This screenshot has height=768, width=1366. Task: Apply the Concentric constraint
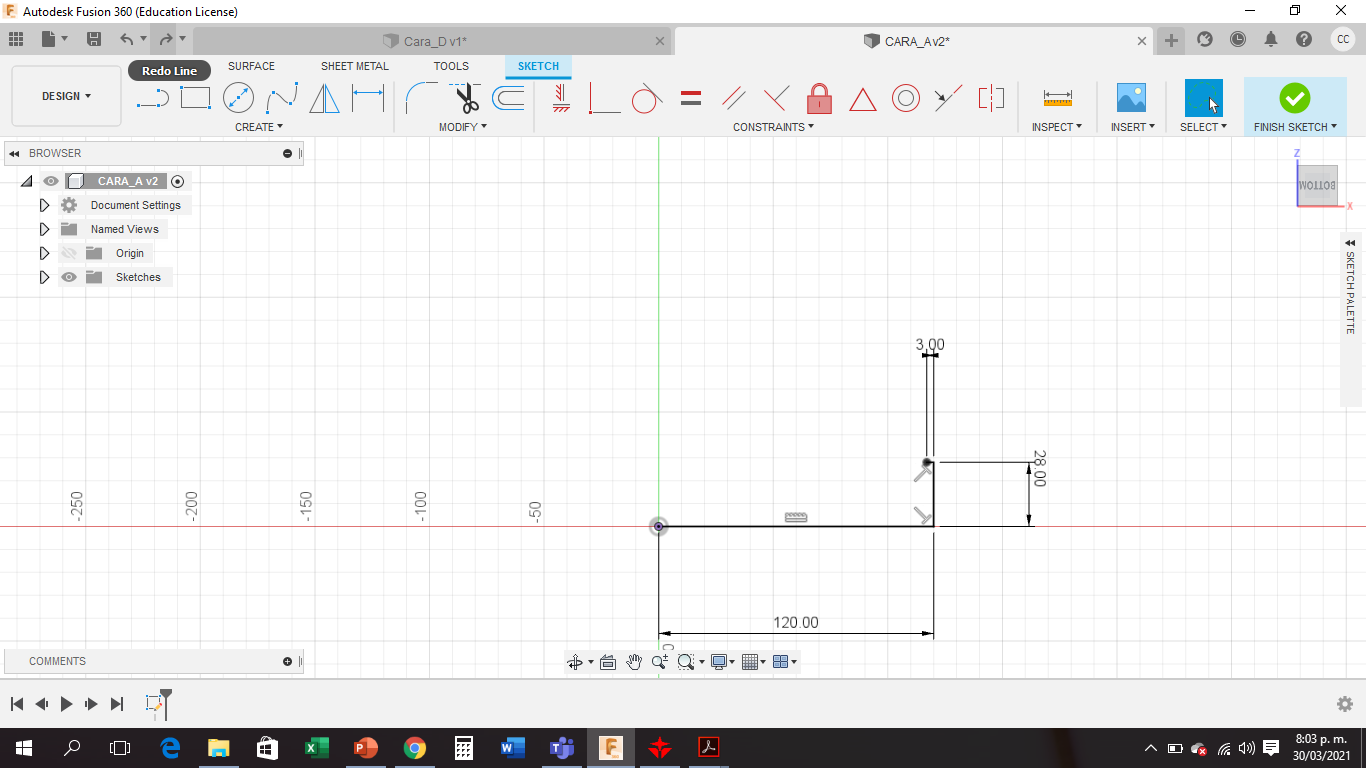tap(906, 98)
